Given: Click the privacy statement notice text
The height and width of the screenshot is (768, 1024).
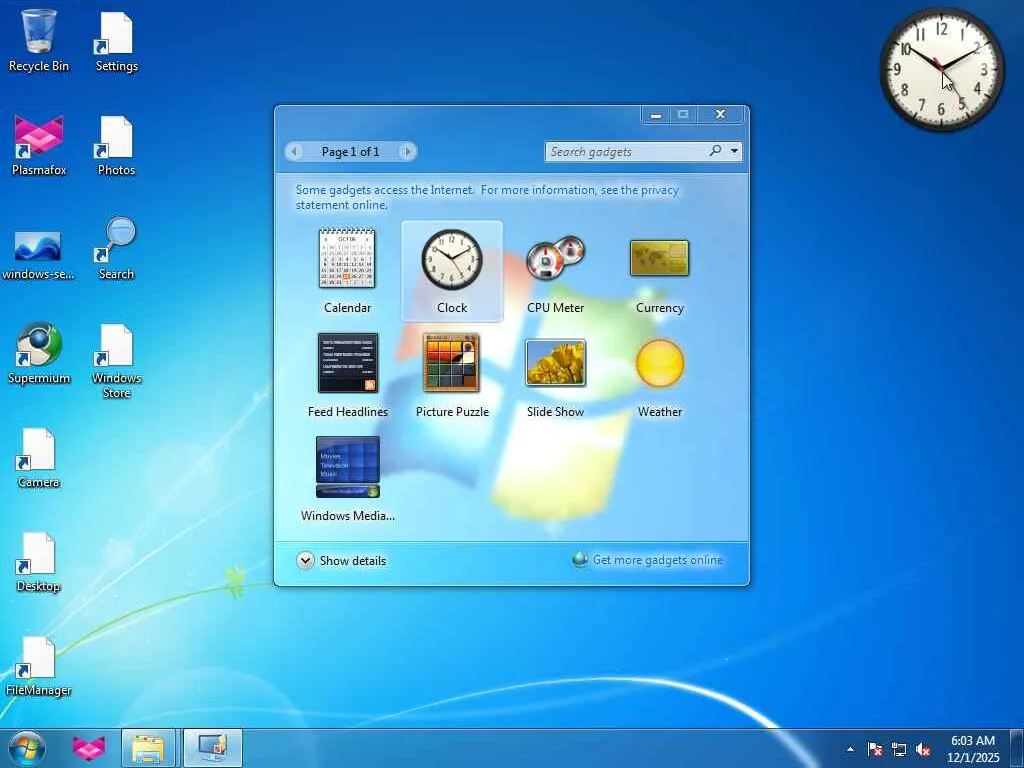Looking at the screenshot, I should [487, 197].
